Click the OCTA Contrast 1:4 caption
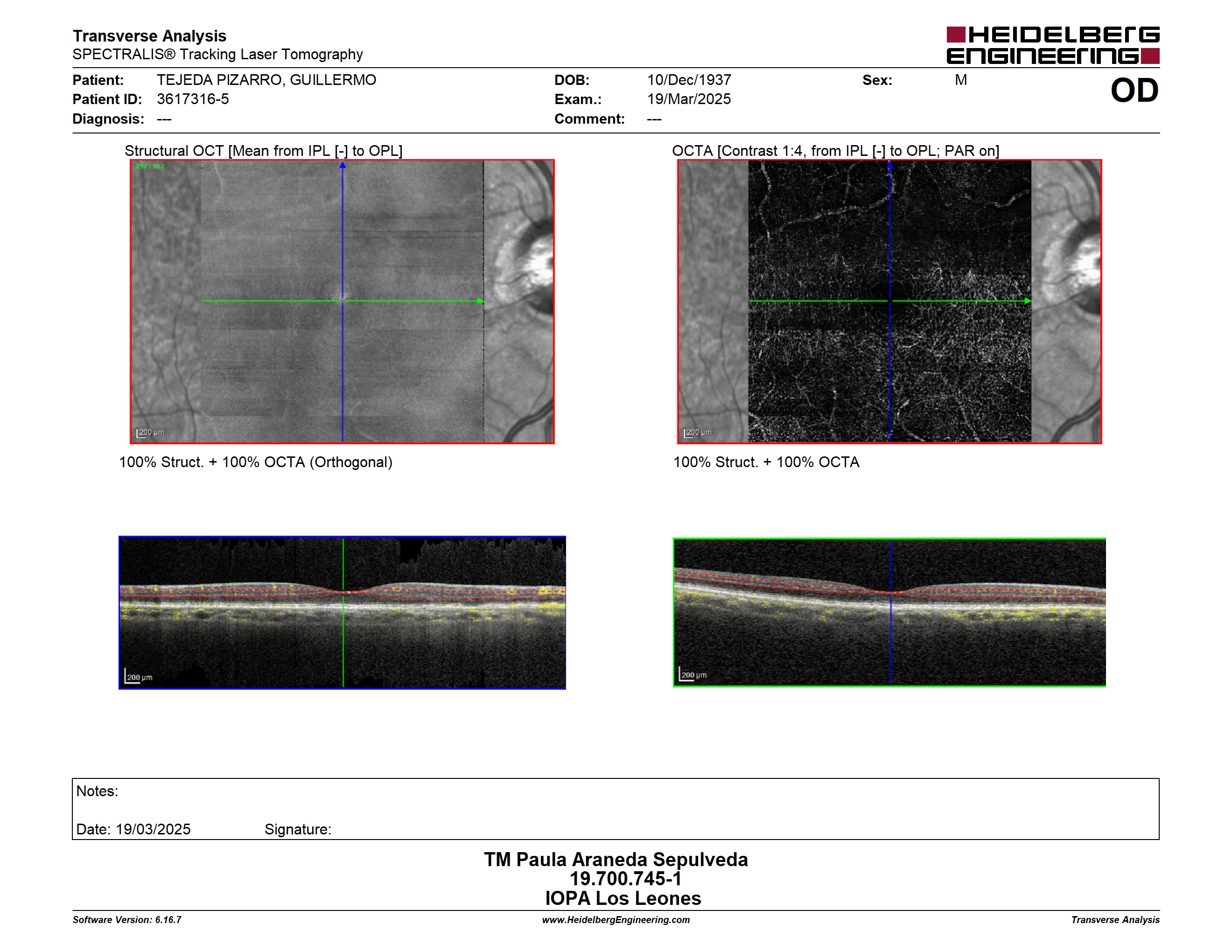The width and height of the screenshot is (1232, 952). click(x=835, y=151)
